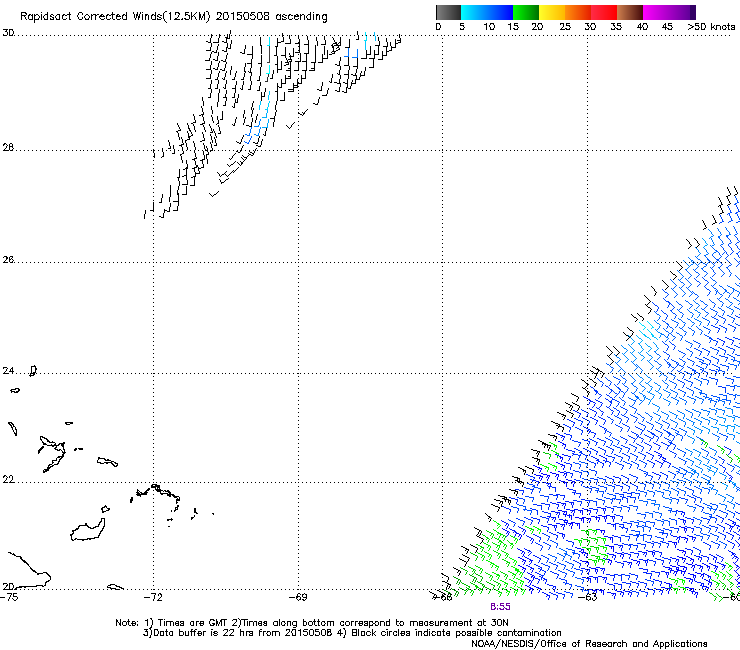Click the latitude label '20'
This screenshot has width=740, height=650.
8,586
